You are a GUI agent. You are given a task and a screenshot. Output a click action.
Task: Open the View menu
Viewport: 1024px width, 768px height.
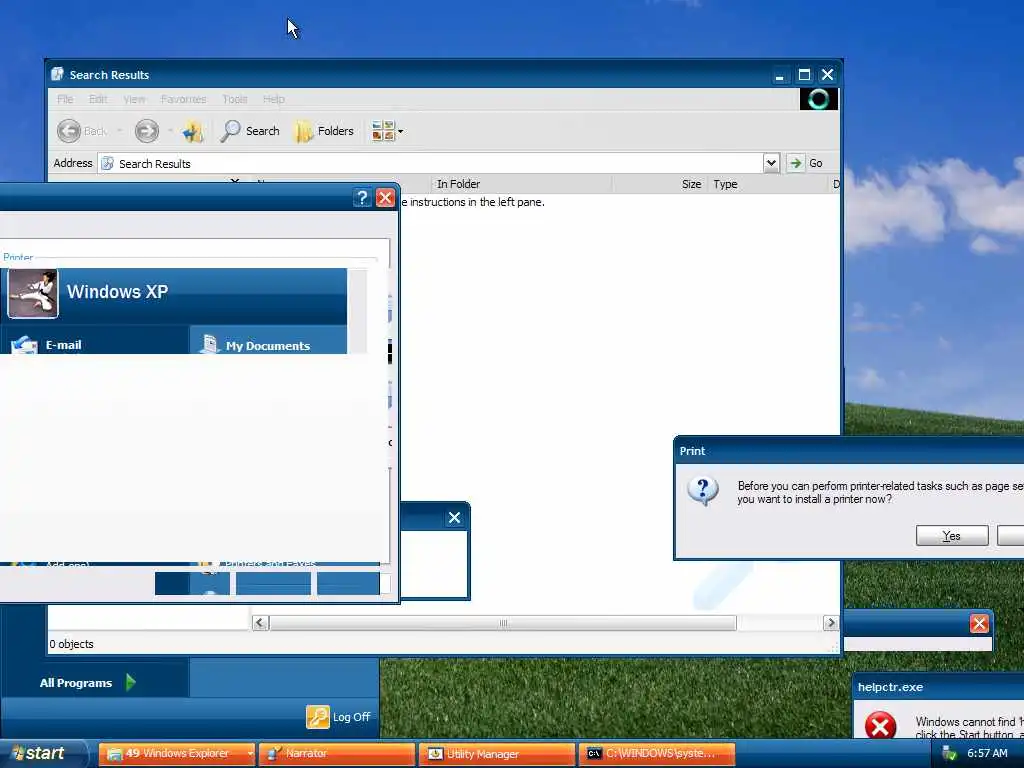pos(134,99)
